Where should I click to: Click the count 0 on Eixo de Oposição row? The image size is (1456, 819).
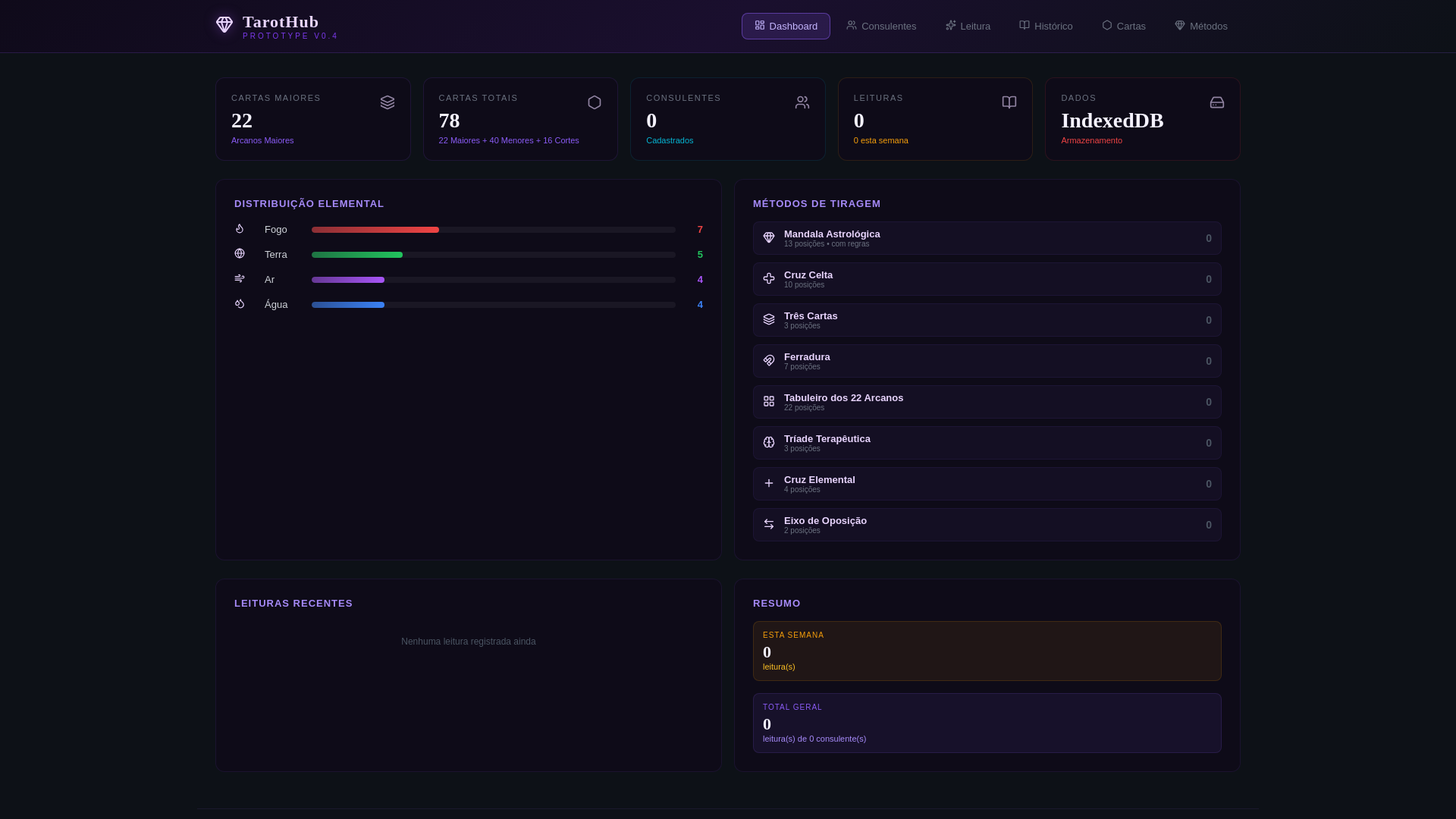coord(1209,525)
